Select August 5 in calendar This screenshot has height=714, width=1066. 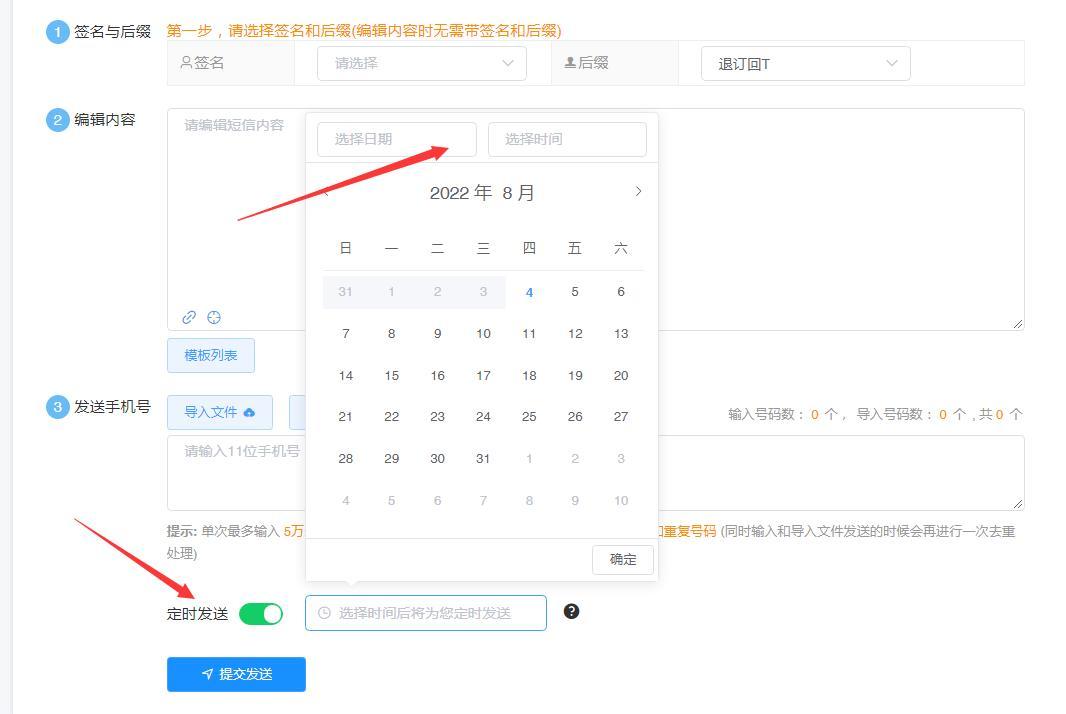(x=575, y=292)
